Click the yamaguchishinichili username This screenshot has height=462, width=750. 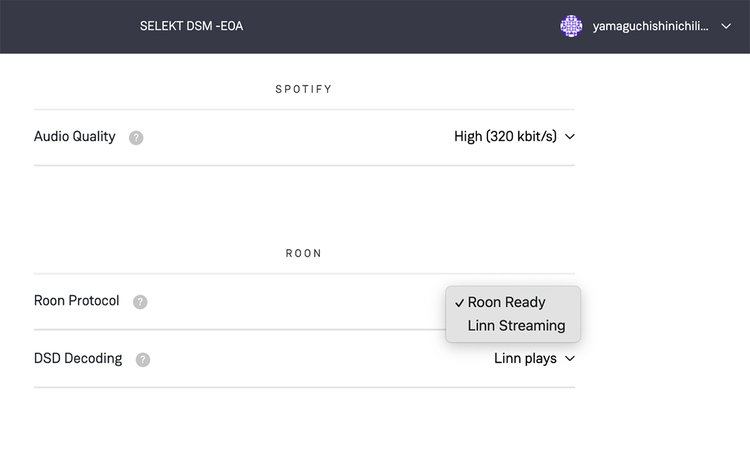(649, 27)
